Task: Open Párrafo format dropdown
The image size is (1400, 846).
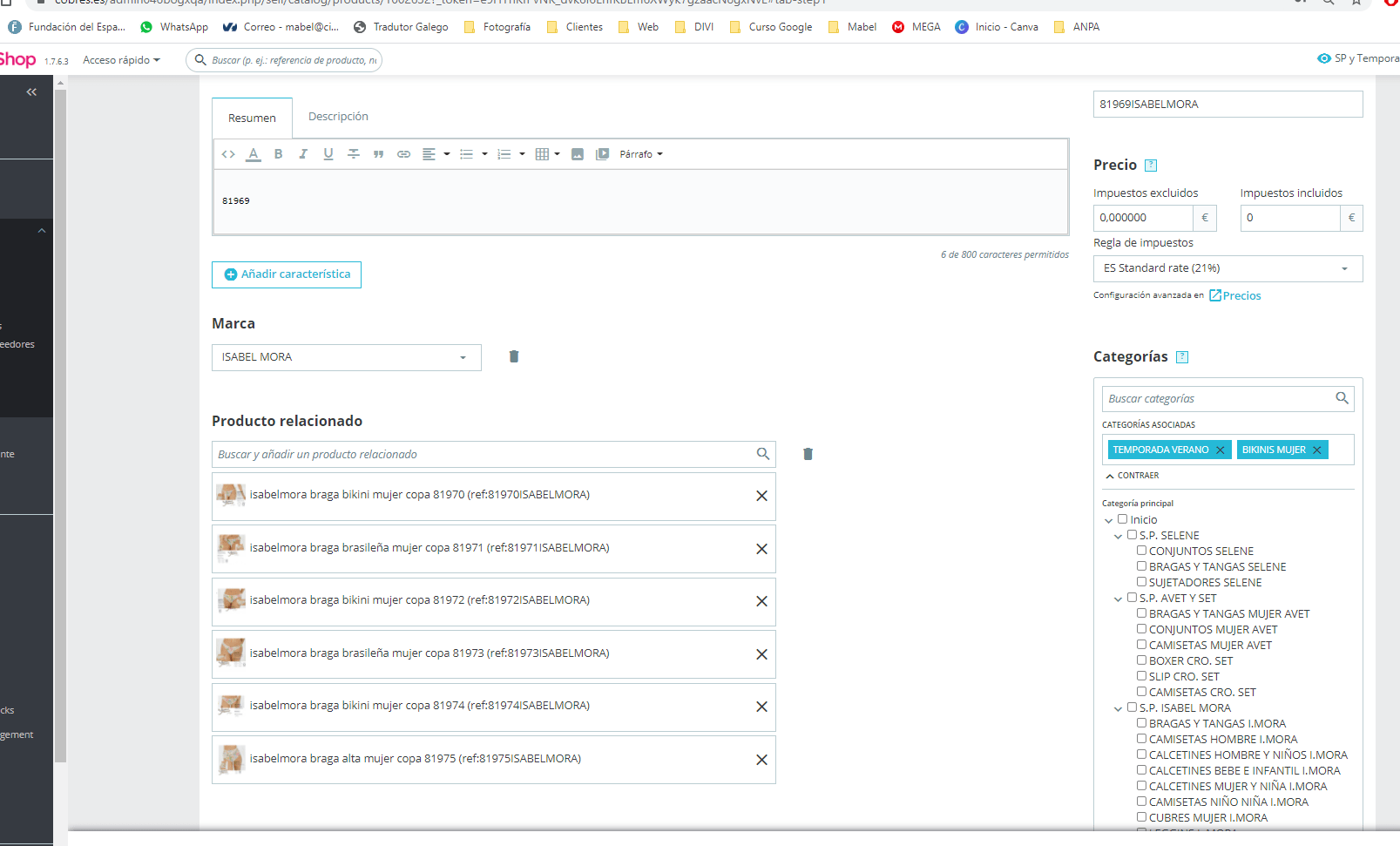Action: (641, 154)
